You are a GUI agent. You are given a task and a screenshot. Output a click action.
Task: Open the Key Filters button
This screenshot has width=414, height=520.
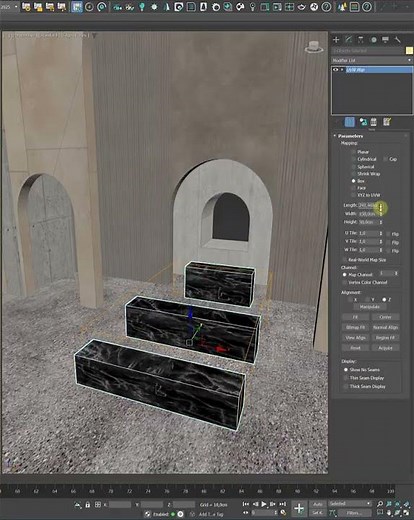354,513
